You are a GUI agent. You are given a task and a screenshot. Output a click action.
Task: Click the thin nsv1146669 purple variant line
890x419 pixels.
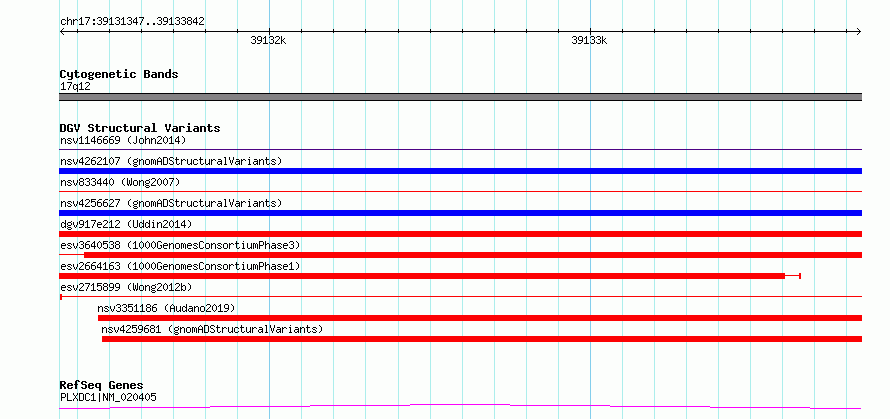[x=460, y=150]
